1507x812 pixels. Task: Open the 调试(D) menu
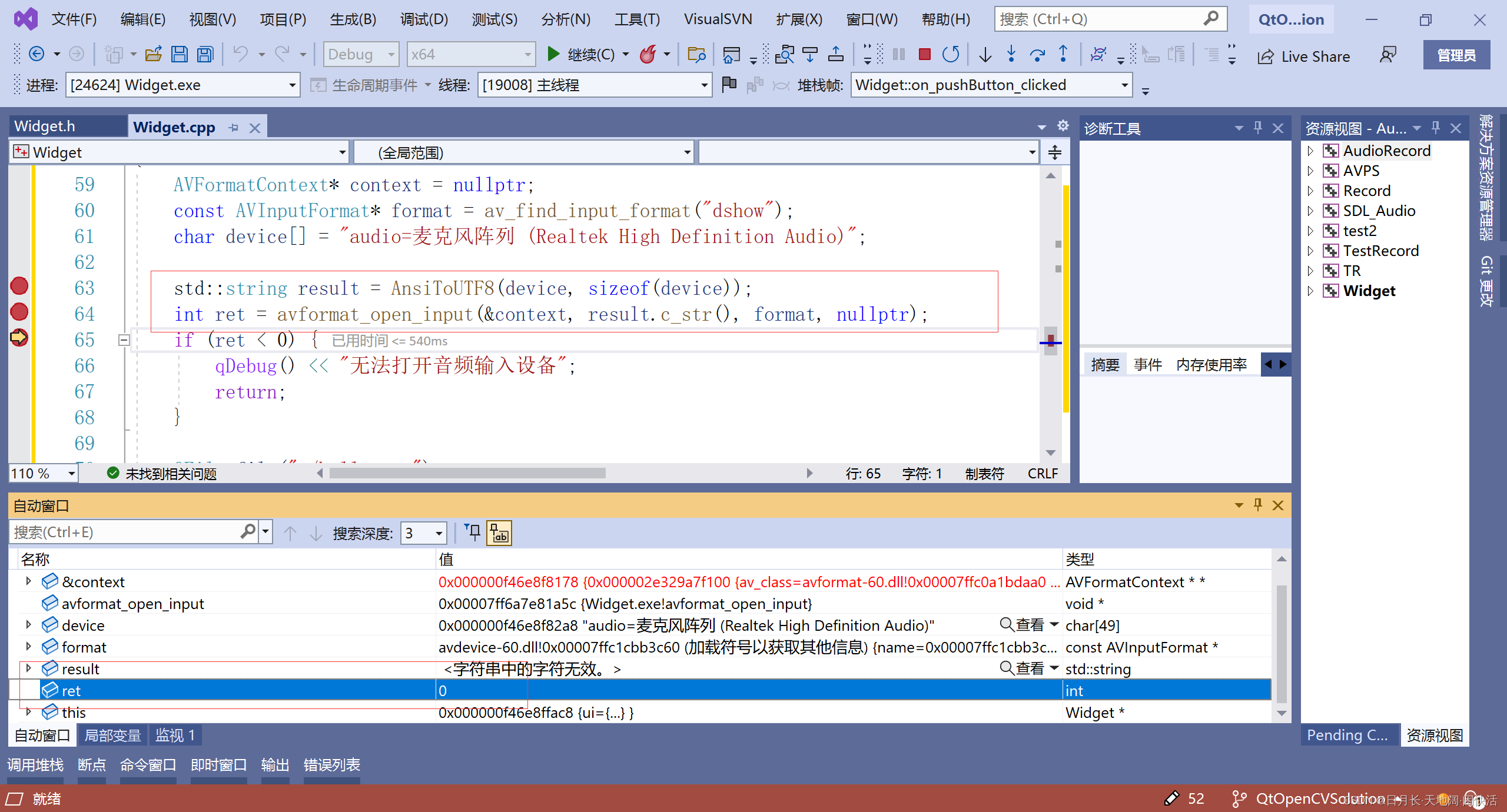click(x=424, y=19)
